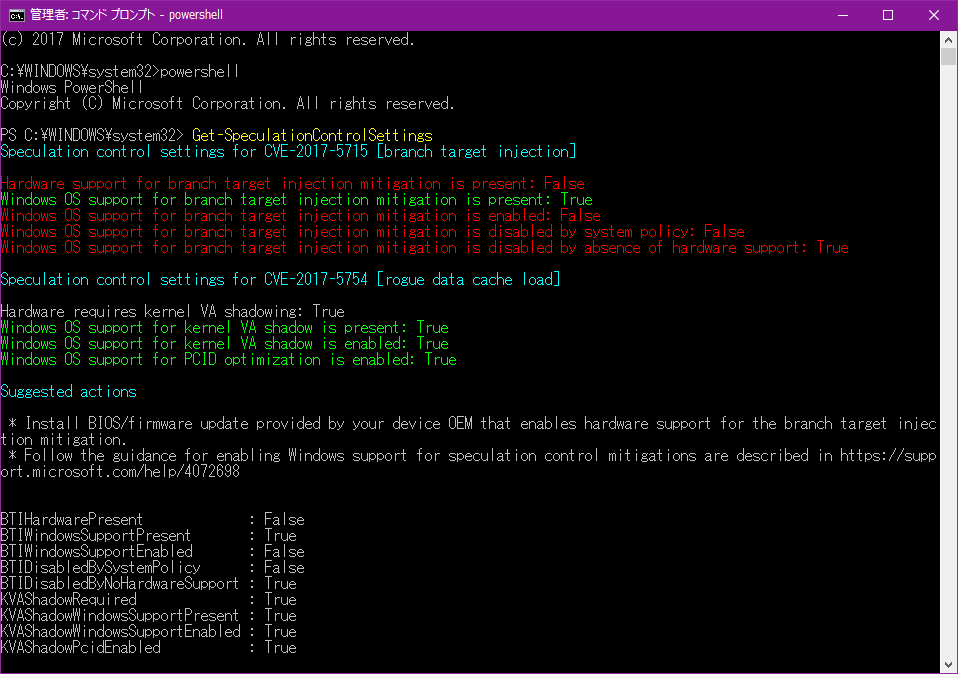Click the scrollbar up arrow

(948, 38)
